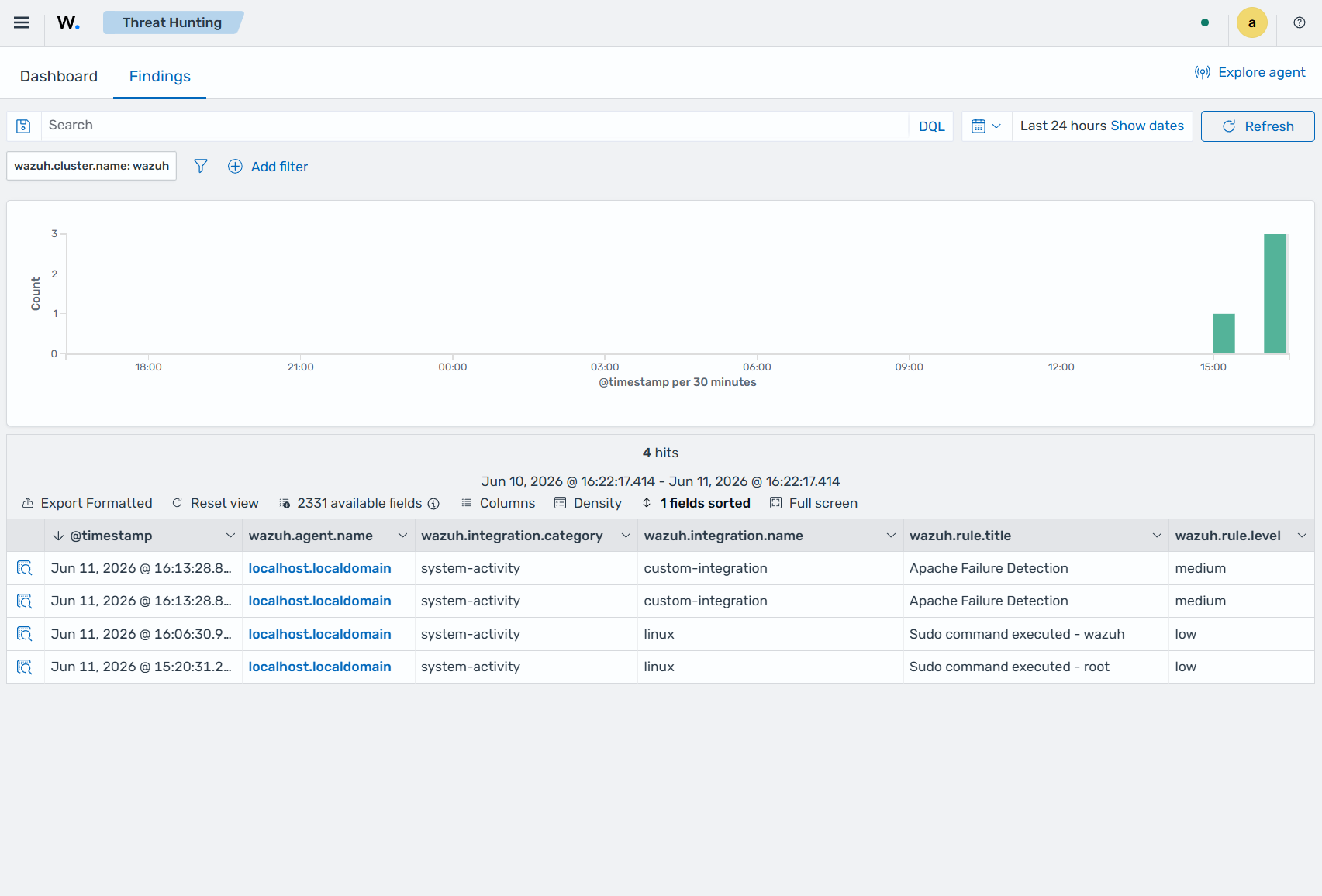Inspect document for Sudo command executed - wazuh row
Viewport: 1322px width, 896px height.
25,634
